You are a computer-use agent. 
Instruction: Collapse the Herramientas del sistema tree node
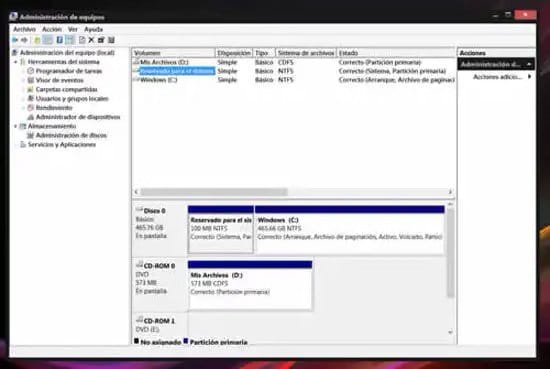(15, 62)
